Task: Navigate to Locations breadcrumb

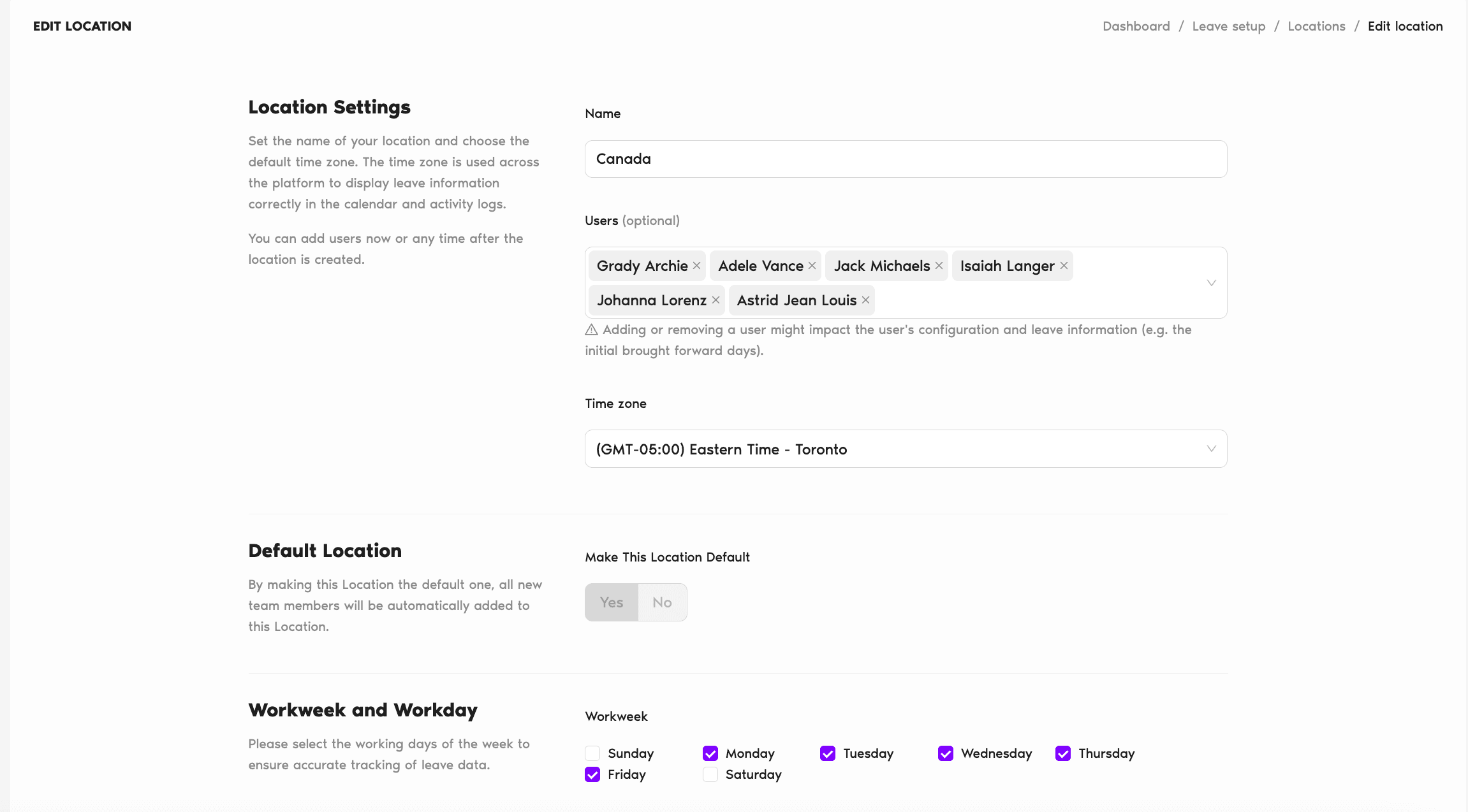Action: [x=1316, y=26]
